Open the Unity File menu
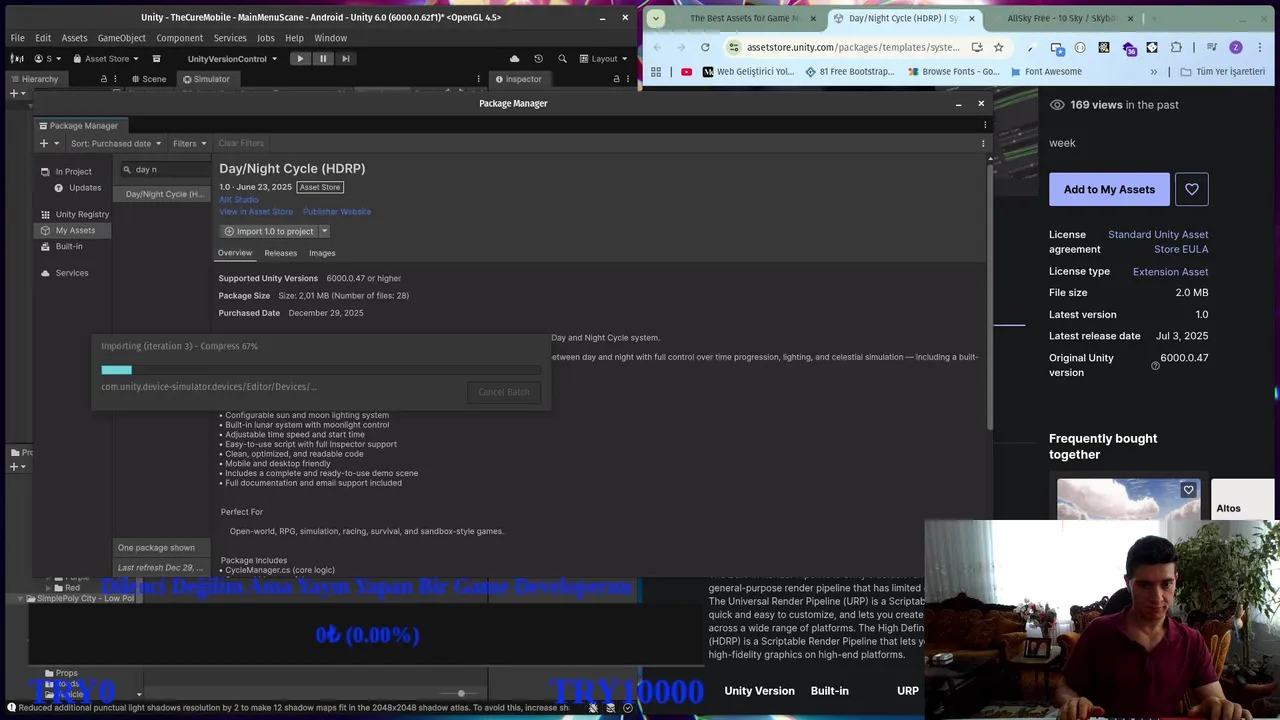Image resolution: width=1280 pixels, height=720 pixels. [18, 38]
